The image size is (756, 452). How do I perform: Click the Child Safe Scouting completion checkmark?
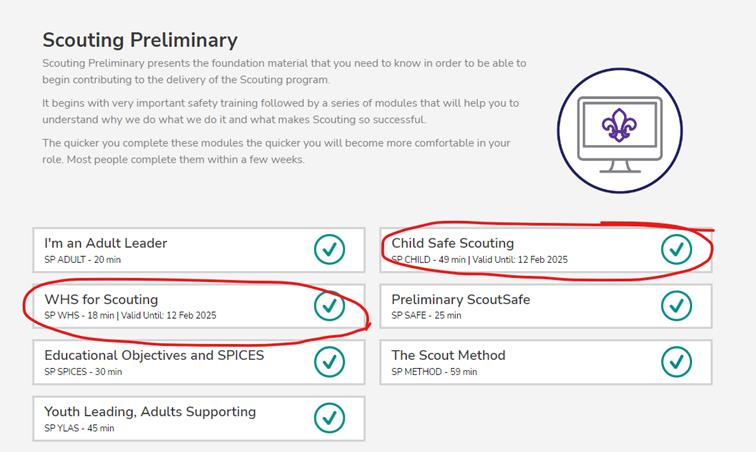pyautogui.click(x=676, y=249)
